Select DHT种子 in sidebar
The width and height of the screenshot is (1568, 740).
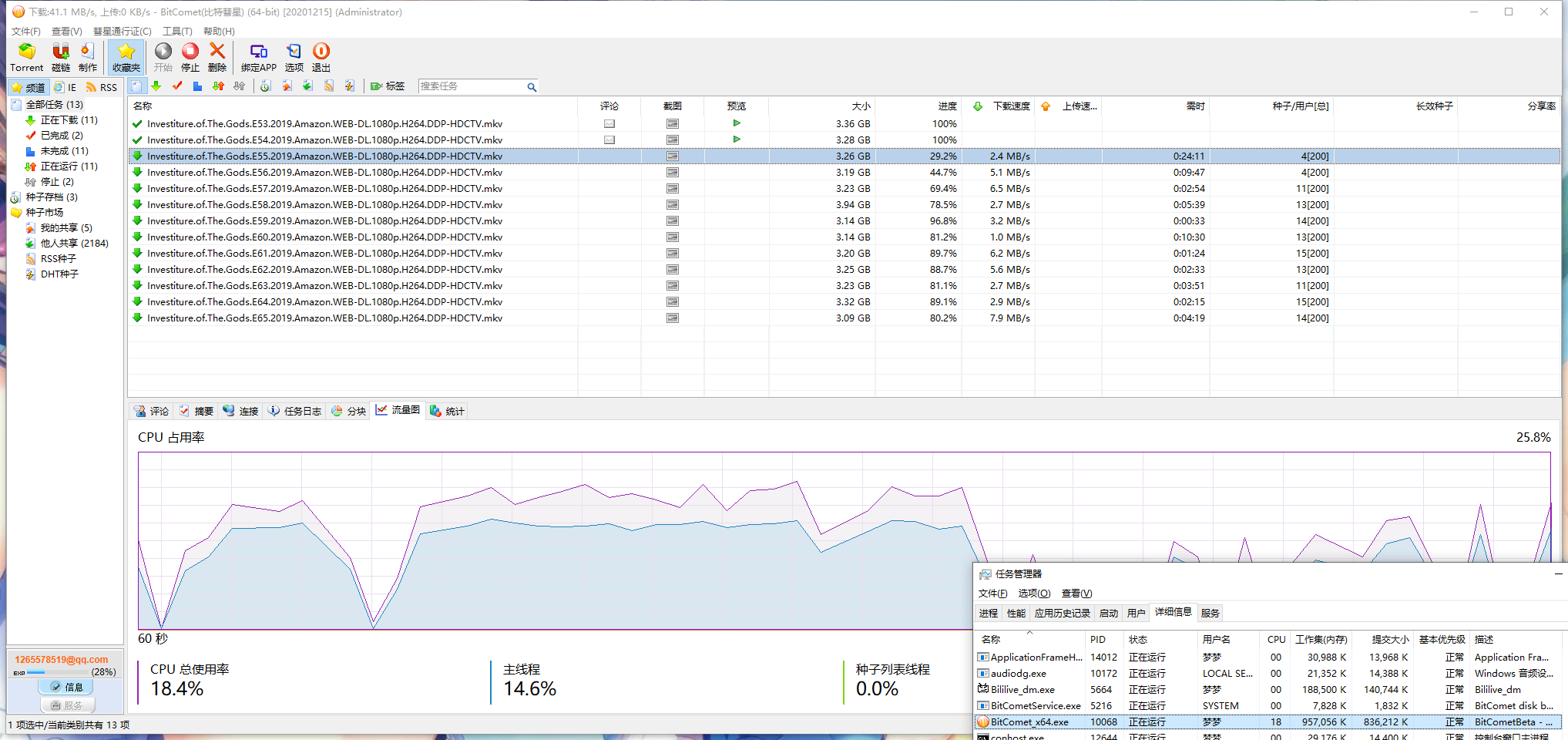(59, 274)
